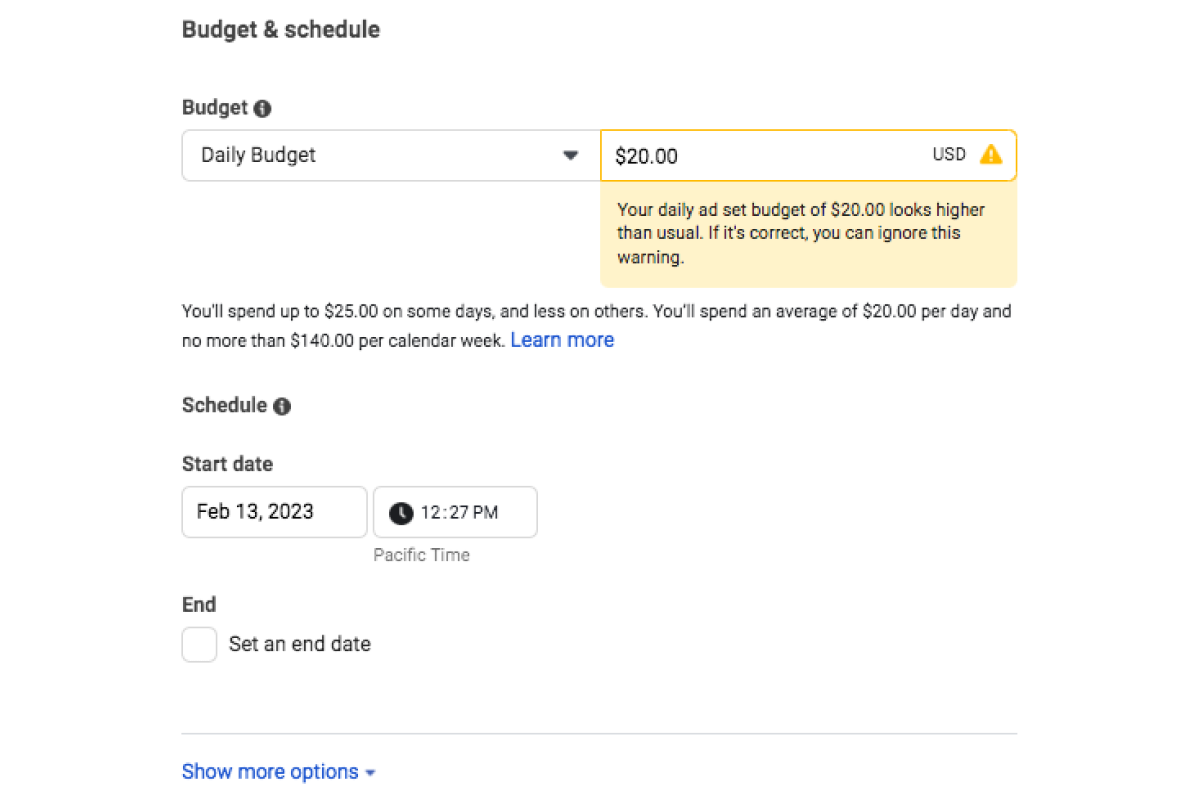Click the yellow budget warning message box
Screen dimensions: 1200x800
click(808, 234)
